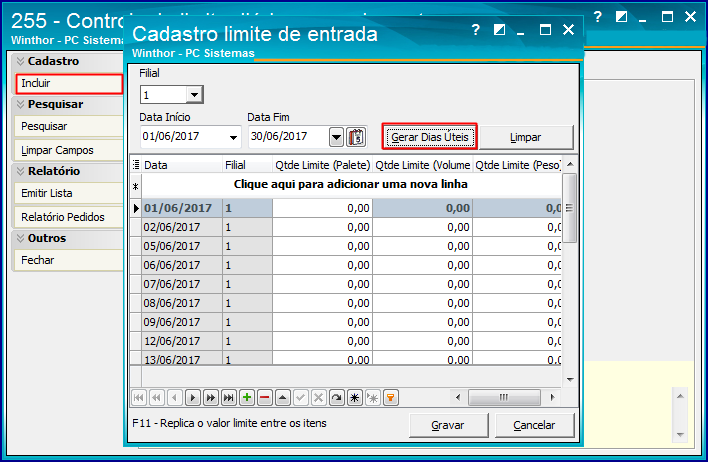Go to next record arrow
Viewport: 708px width, 462px height.
tap(193, 398)
